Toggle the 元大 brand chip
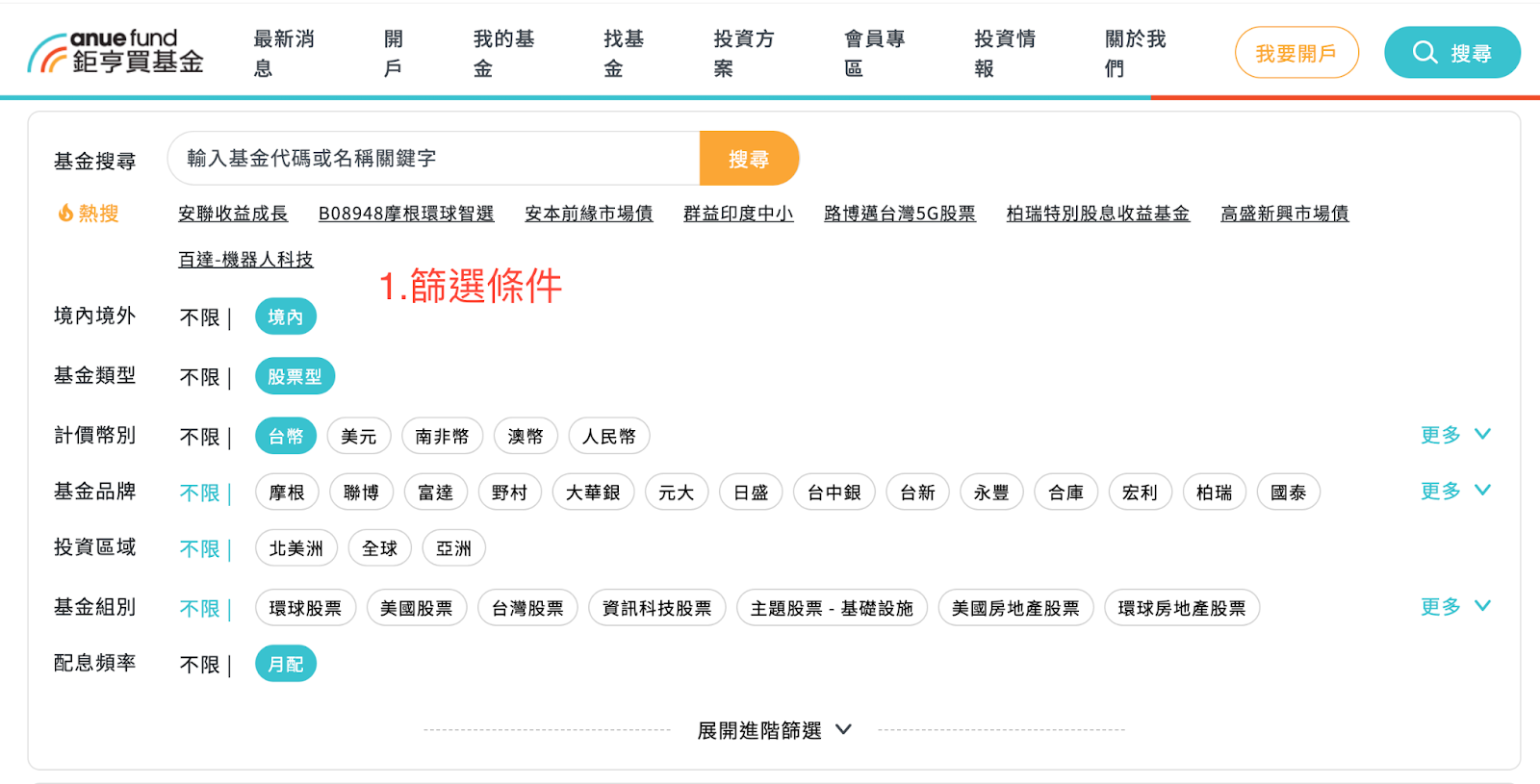This screenshot has width=1540, height=784. (x=677, y=492)
